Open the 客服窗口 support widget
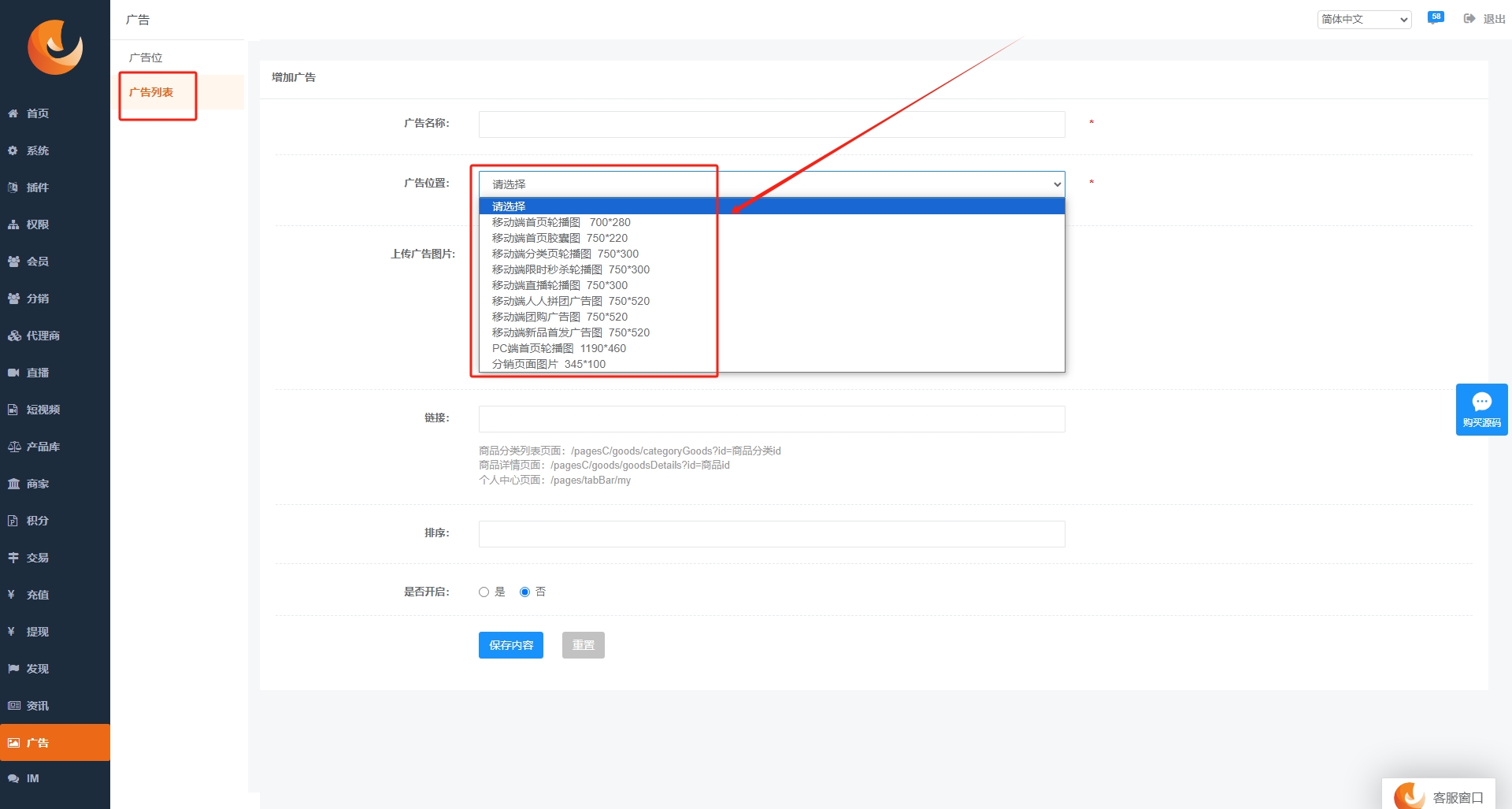 click(1439, 795)
